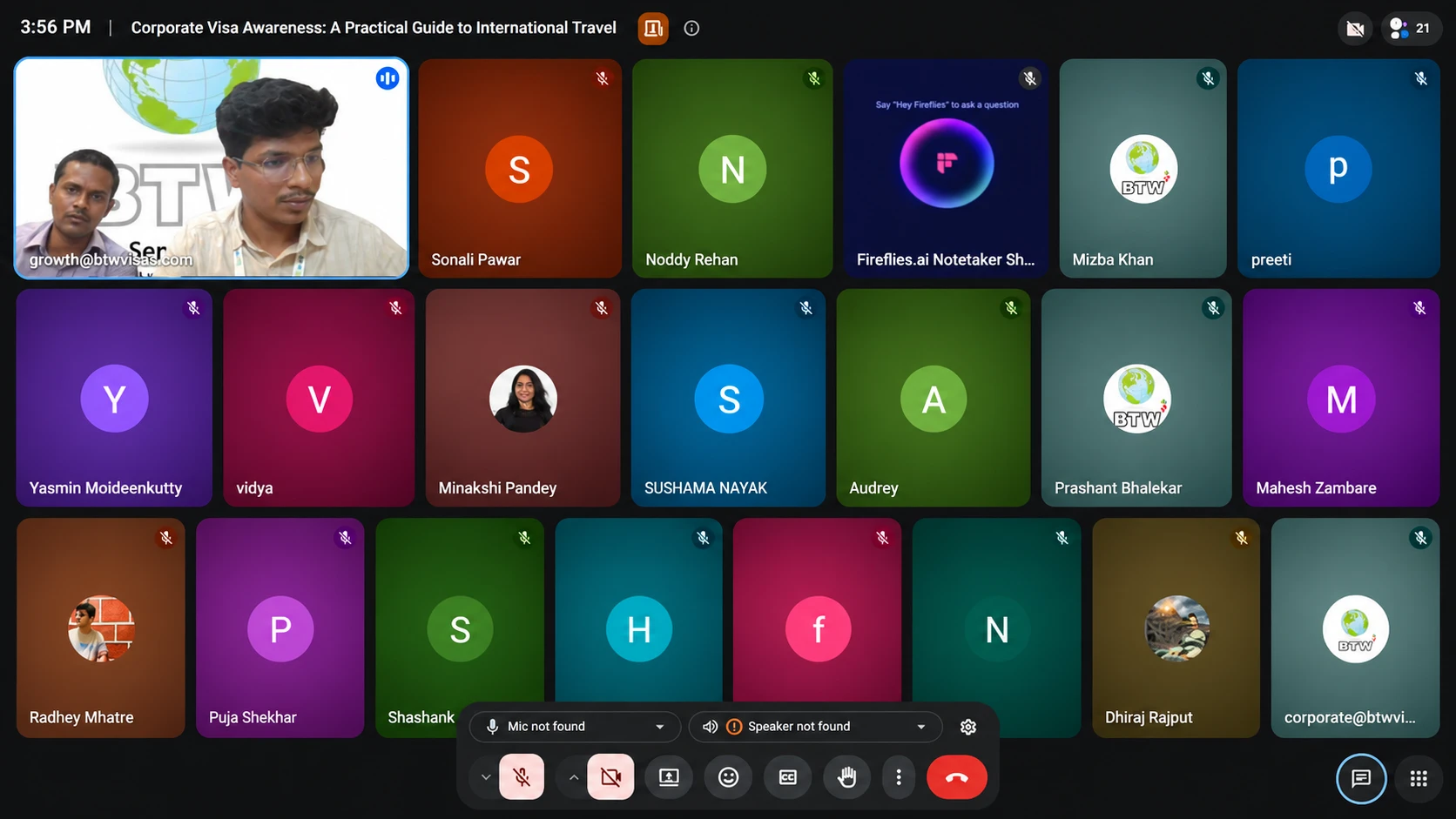Screen dimensions: 1456x819
Task: Open the activities grid menu
Action: click(1419, 778)
